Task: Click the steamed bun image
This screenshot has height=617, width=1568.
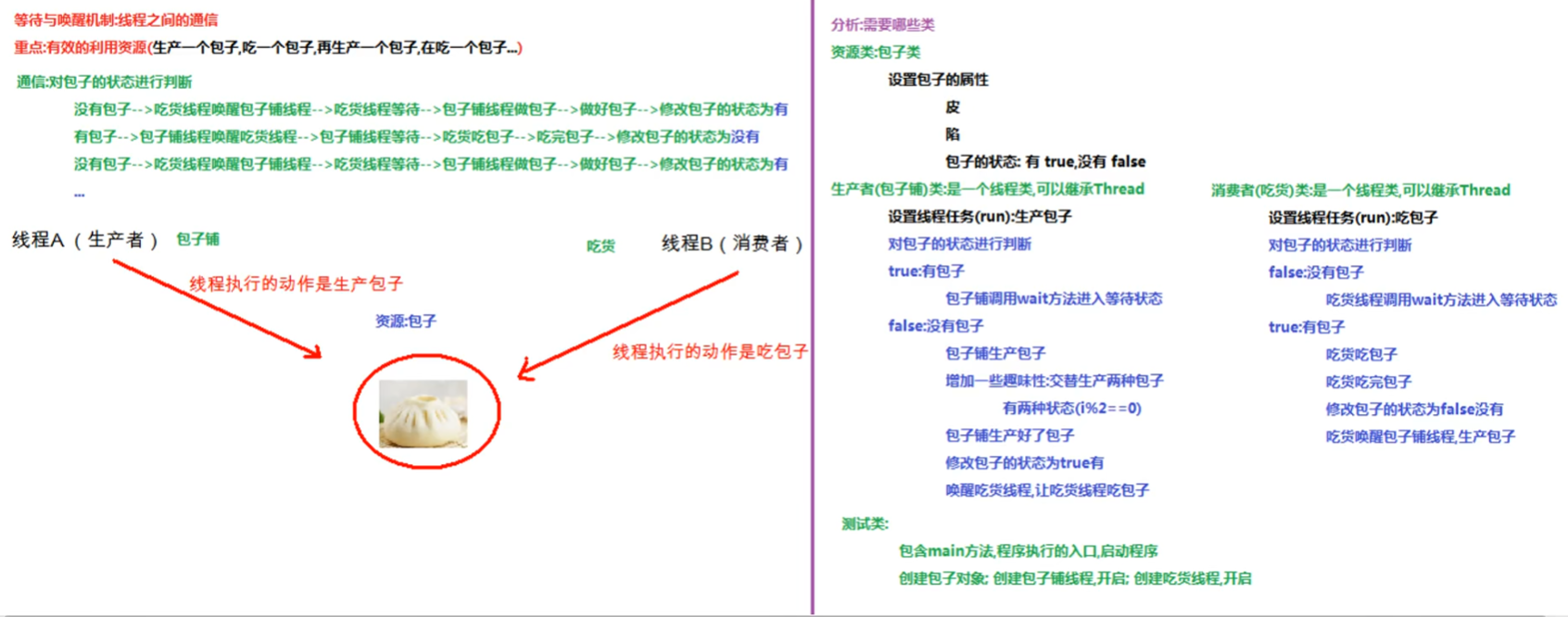Action: [423, 414]
